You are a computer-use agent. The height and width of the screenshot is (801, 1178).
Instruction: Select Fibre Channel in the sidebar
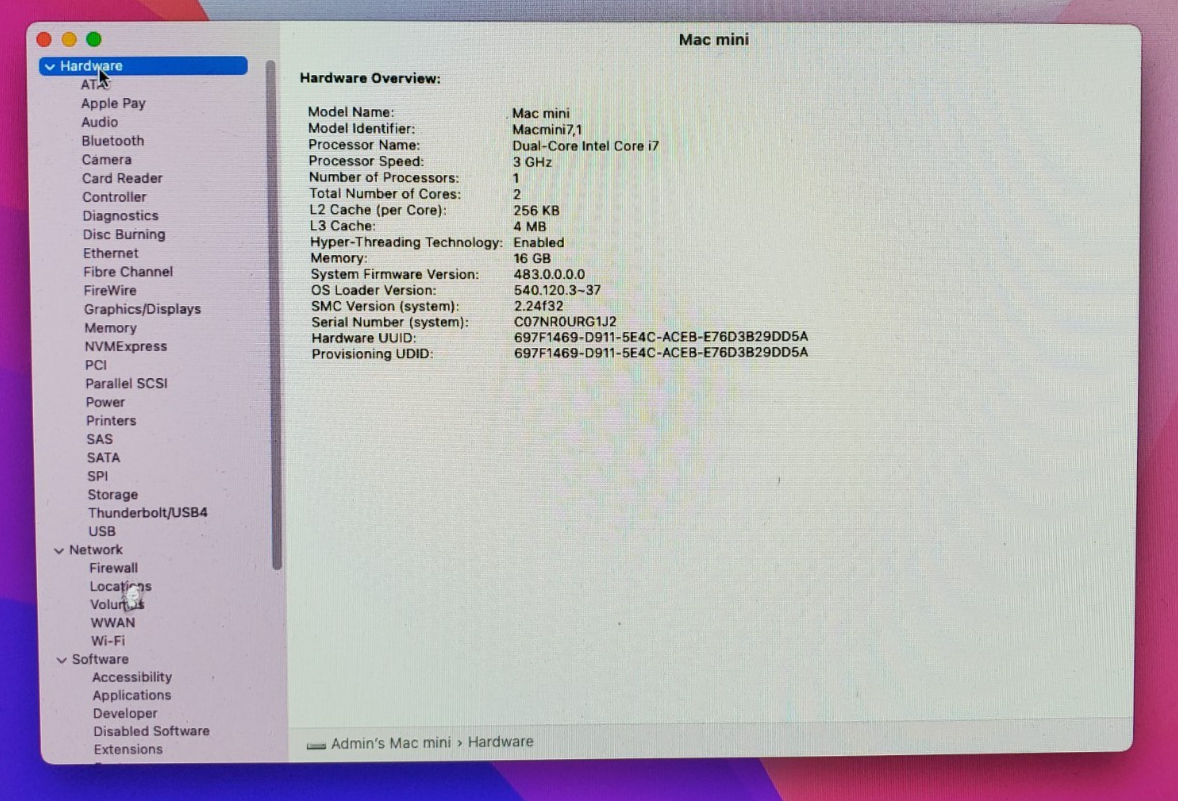pyautogui.click(x=128, y=272)
